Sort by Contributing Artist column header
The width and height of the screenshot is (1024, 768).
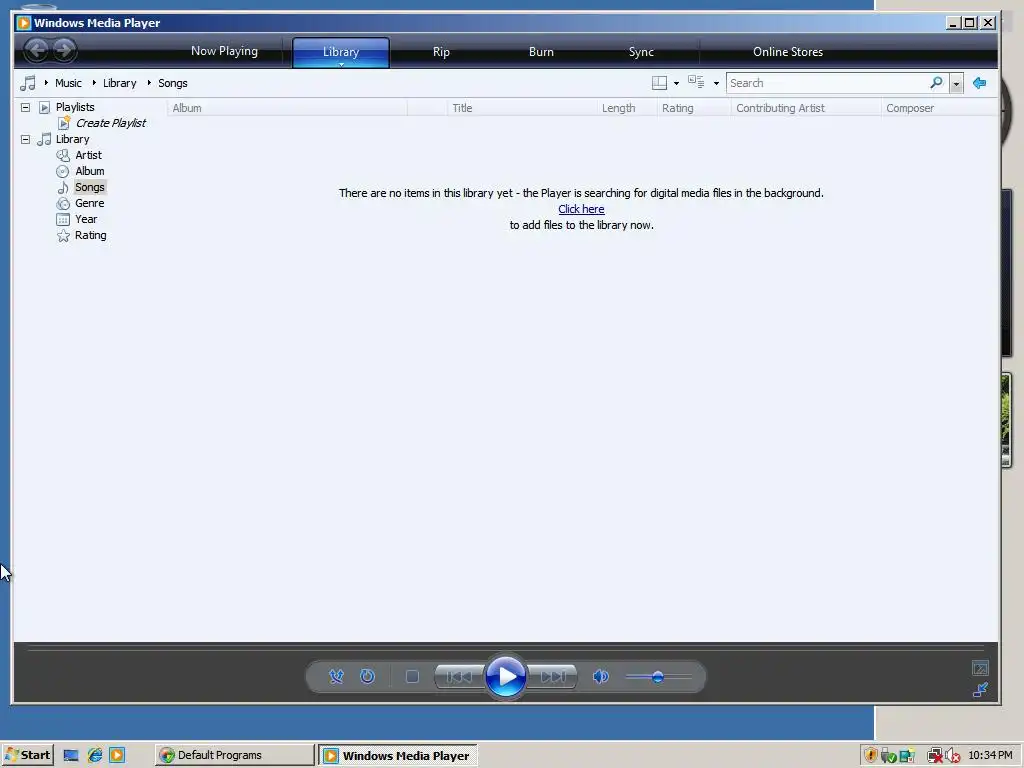pyautogui.click(x=807, y=108)
